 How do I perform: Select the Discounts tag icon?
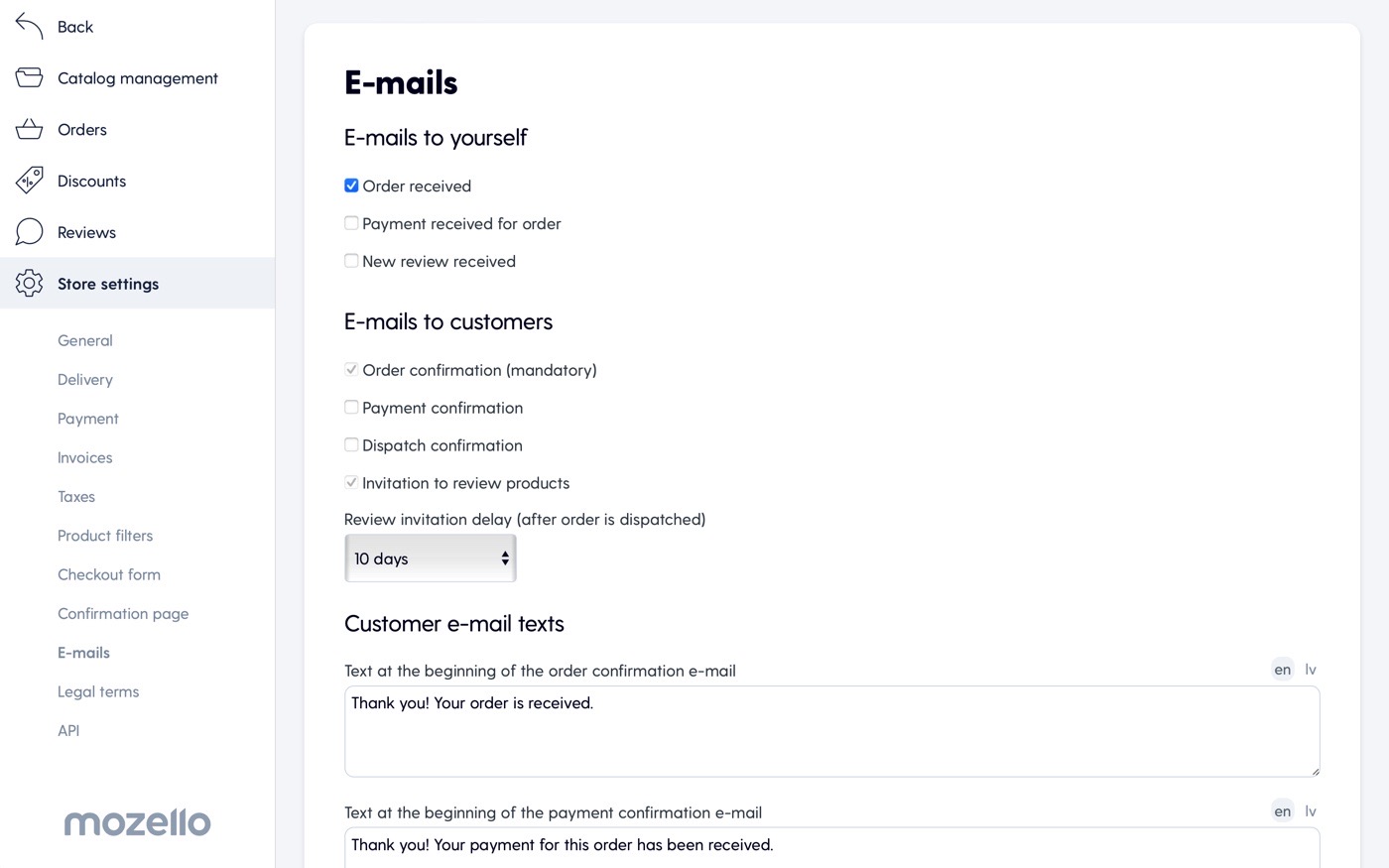click(29, 181)
